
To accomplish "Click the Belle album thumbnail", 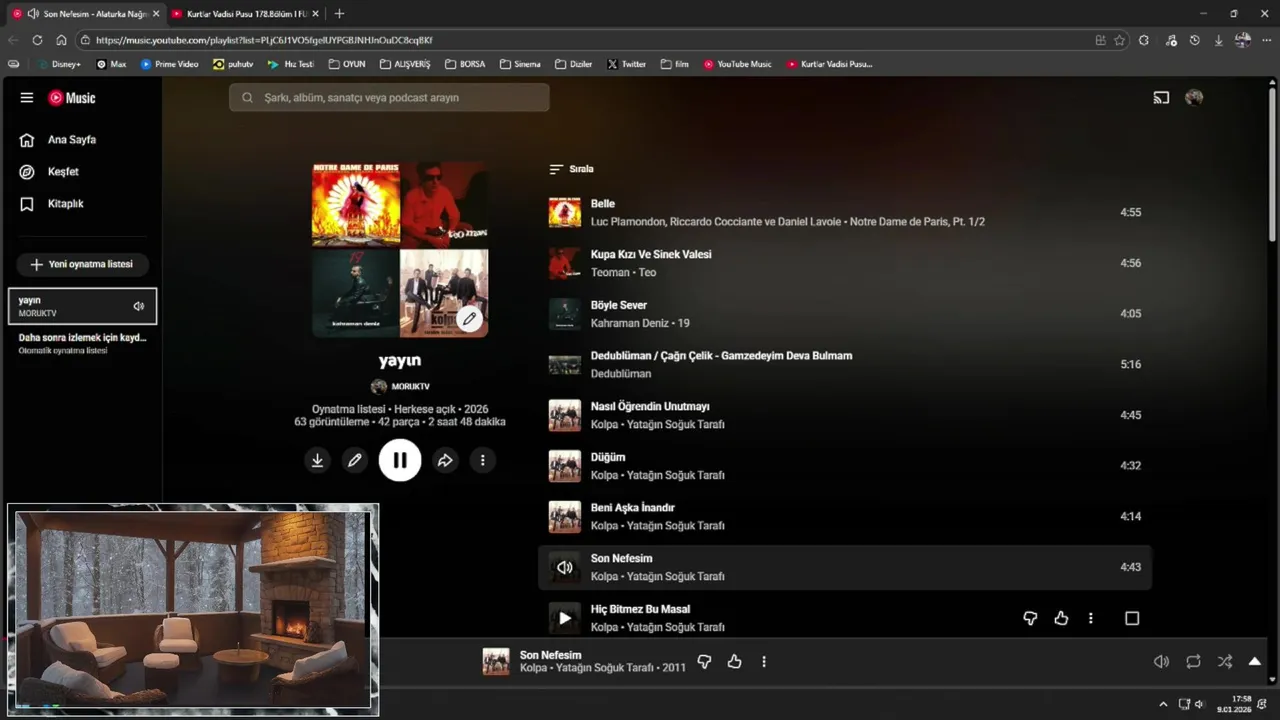I will 565,212.
